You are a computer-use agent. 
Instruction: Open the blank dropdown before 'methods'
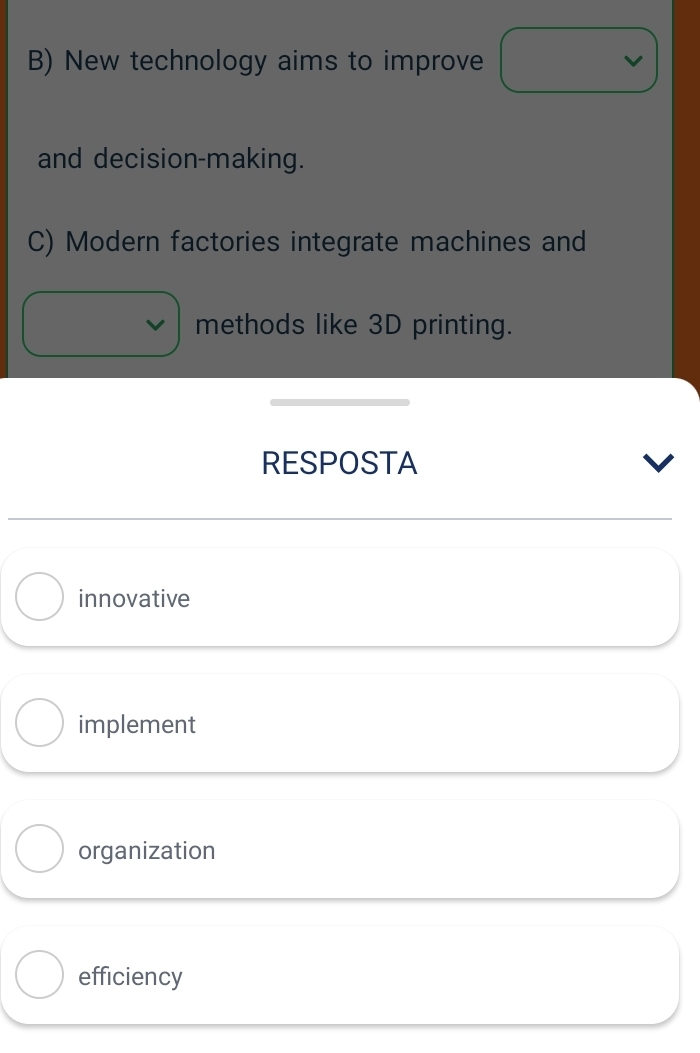(100, 325)
